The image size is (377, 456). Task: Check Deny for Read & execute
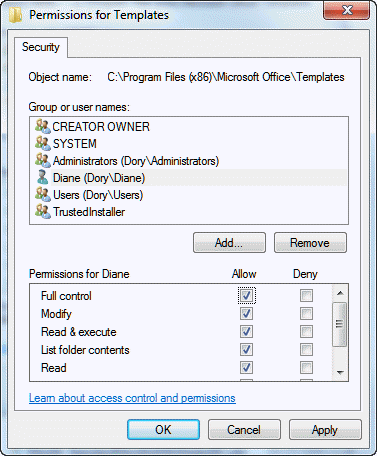(306, 331)
